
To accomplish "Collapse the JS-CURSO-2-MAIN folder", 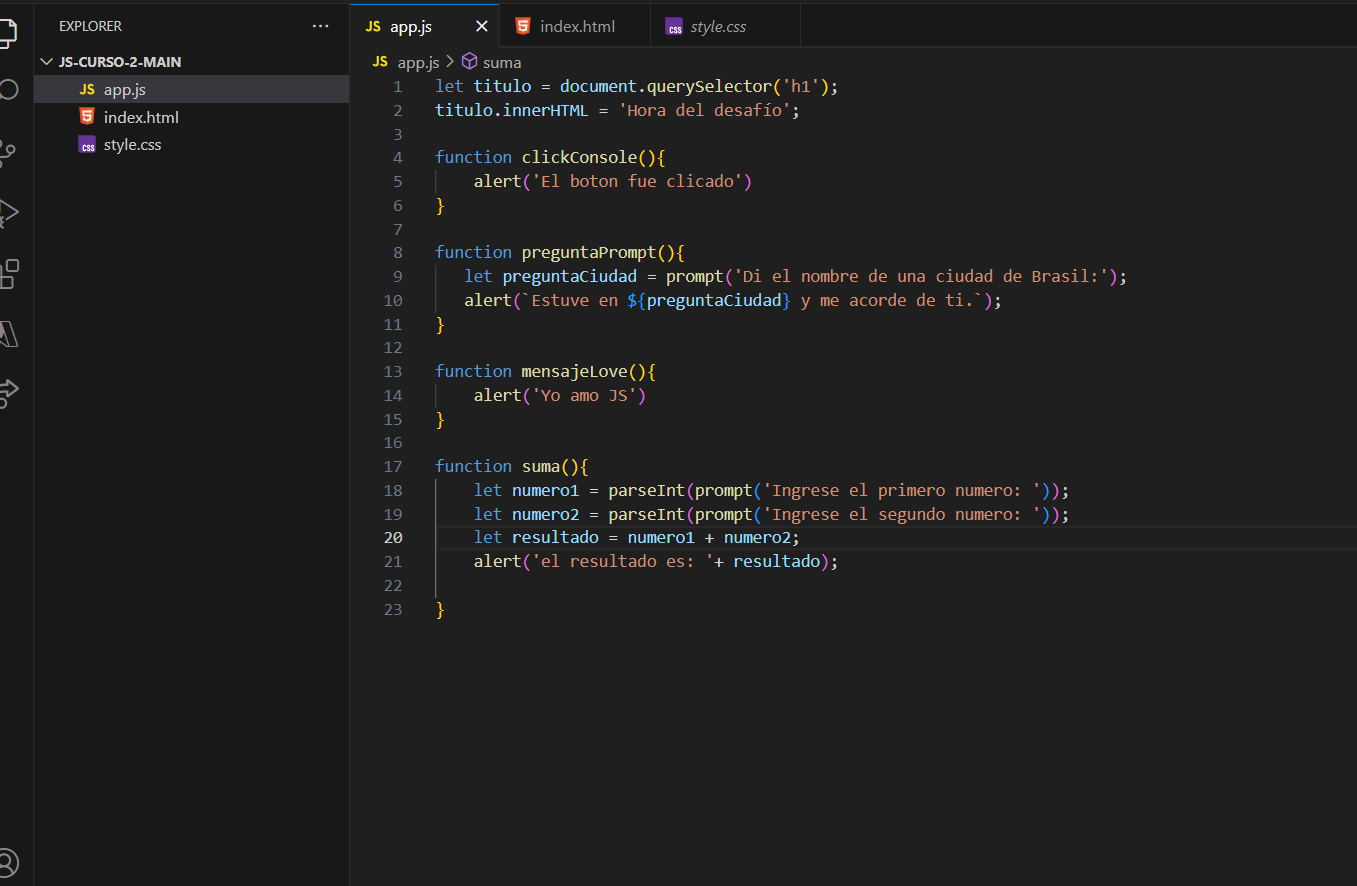I will point(191,62).
